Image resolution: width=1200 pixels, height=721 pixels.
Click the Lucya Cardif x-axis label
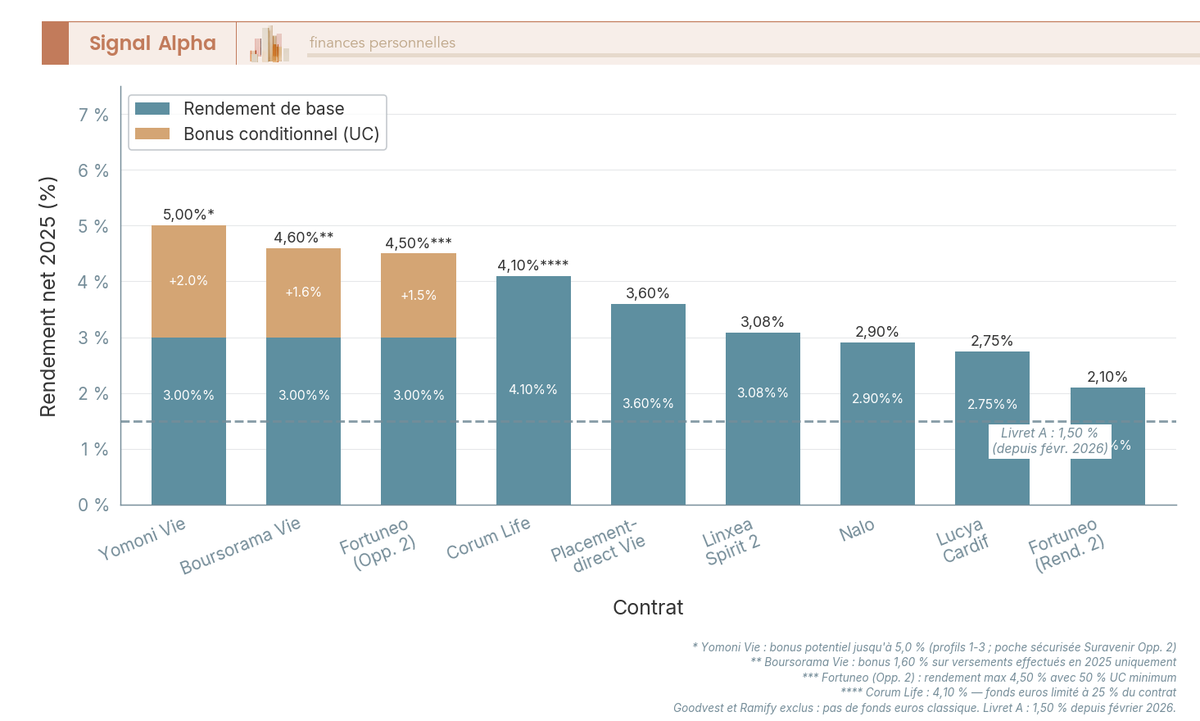click(x=962, y=541)
